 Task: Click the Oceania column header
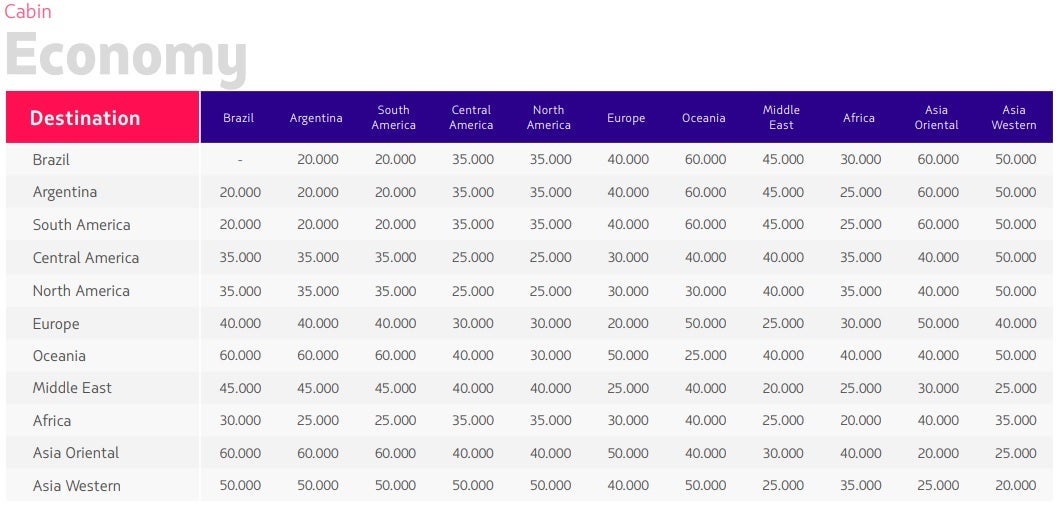[x=704, y=118]
